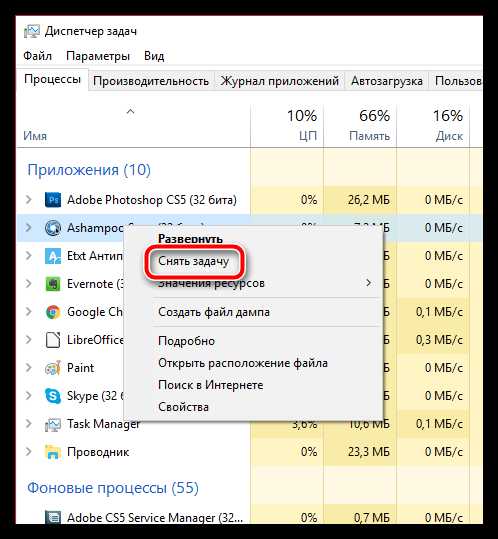Image resolution: width=498 pixels, height=539 pixels.
Task: Open the Значения ресурсов submenu arrow
Action: tap(368, 283)
